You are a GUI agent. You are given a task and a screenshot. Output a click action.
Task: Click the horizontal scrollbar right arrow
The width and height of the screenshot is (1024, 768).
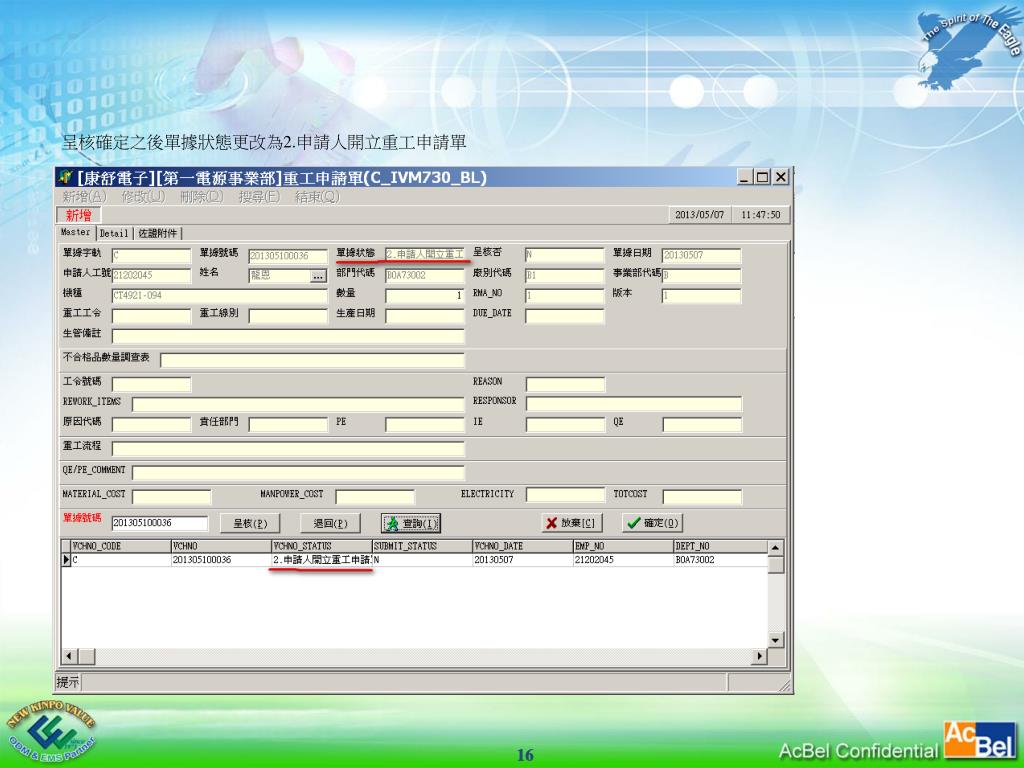(x=759, y=656)
